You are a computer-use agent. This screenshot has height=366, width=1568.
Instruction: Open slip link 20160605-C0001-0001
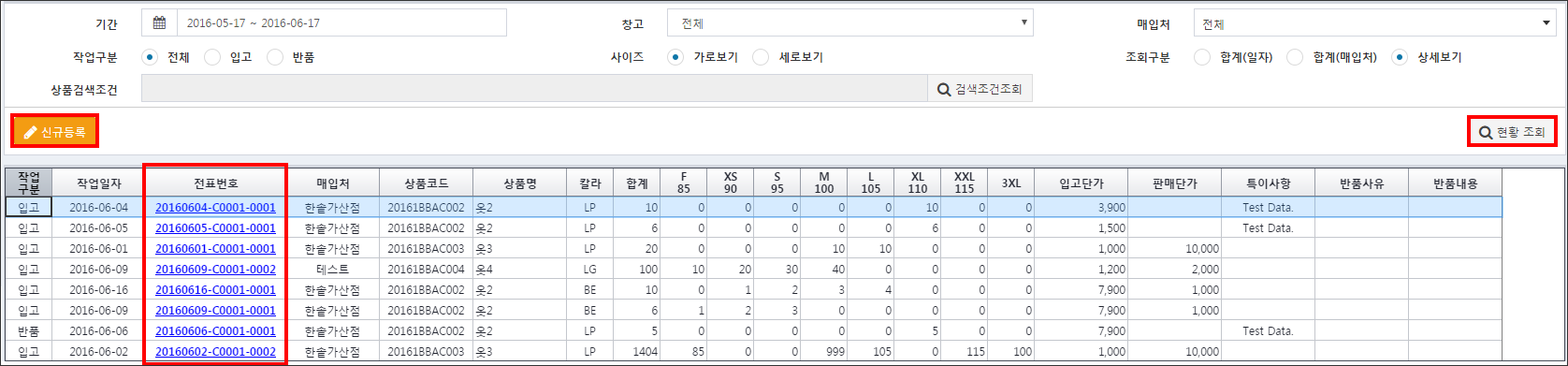(x=215, y=227)
